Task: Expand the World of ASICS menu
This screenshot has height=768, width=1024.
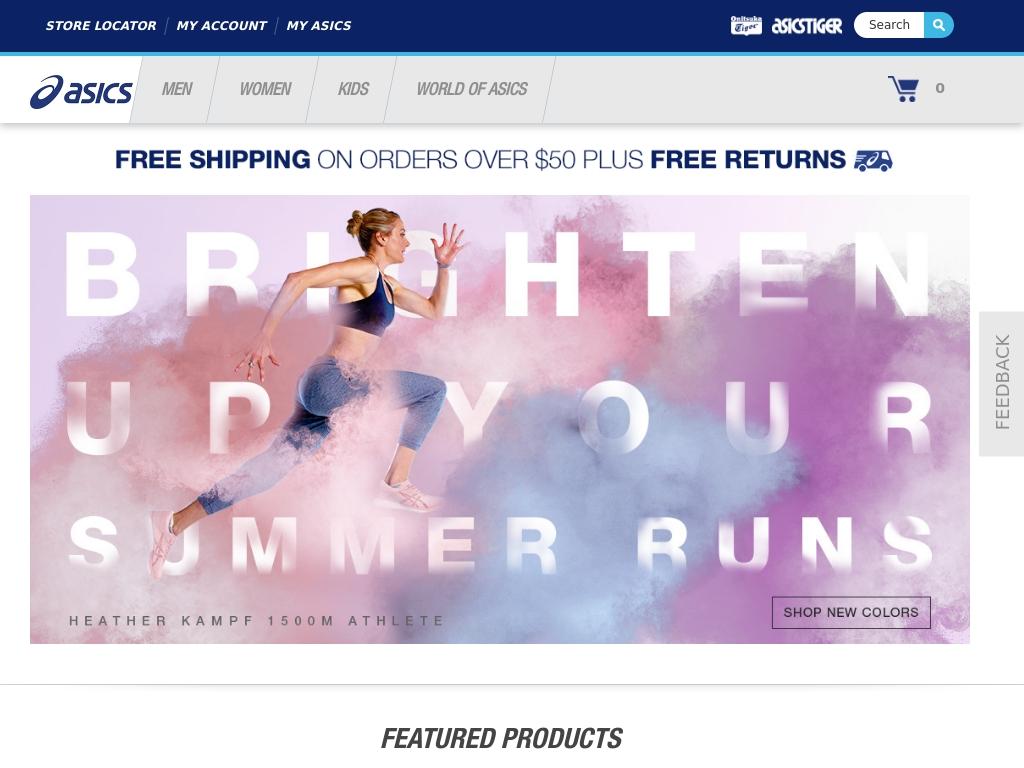Action: 472,89
